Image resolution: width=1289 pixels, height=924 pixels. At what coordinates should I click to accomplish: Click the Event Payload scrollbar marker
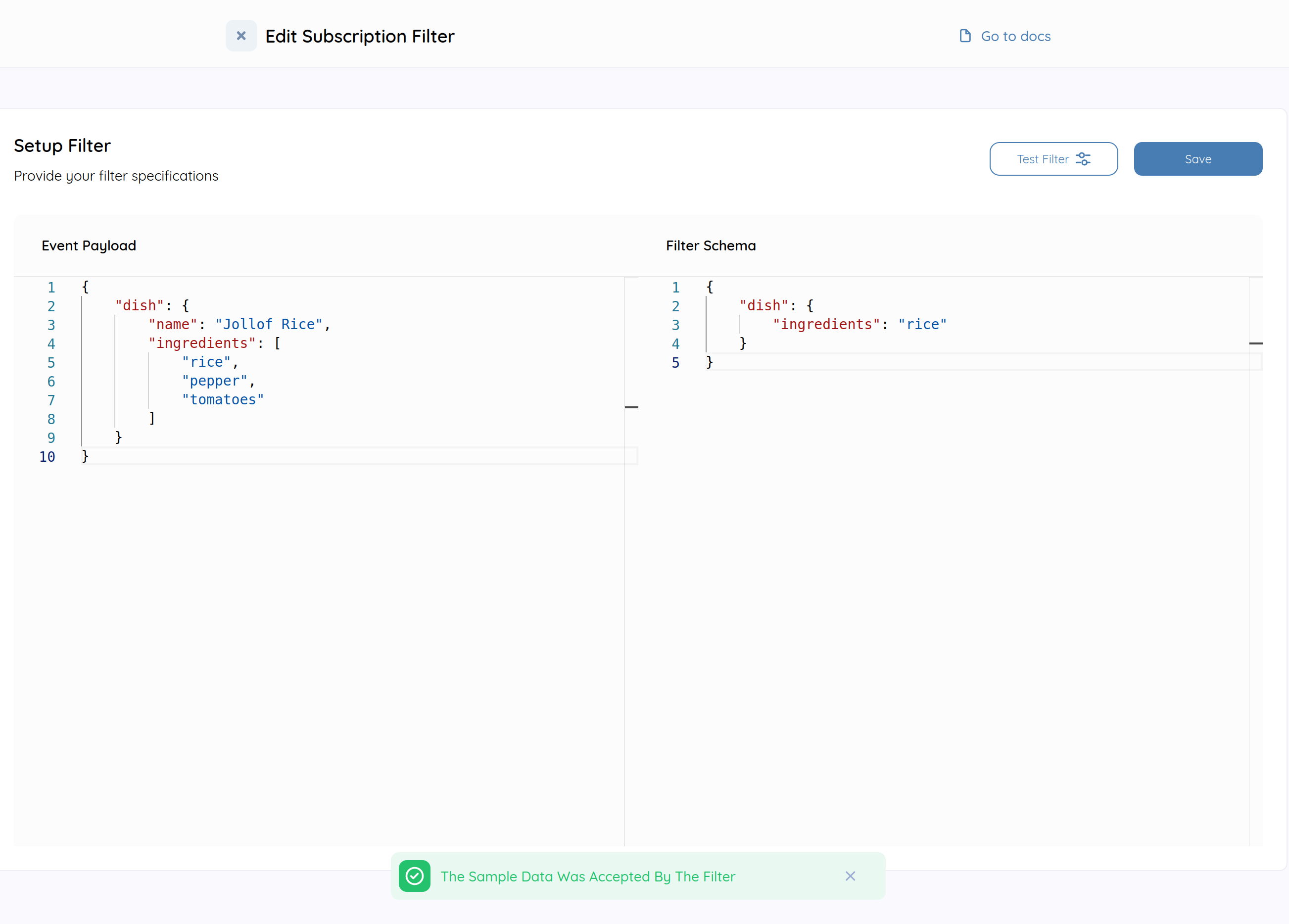(x=631, y=407)
